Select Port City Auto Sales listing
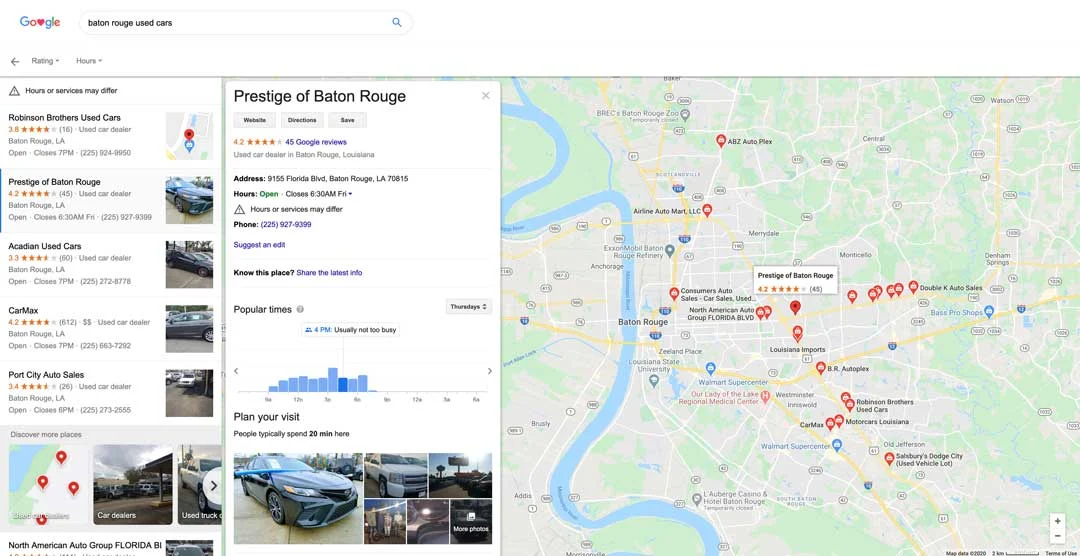The width and height of the screenshot is (1080, 556). (x=110, y=393)
